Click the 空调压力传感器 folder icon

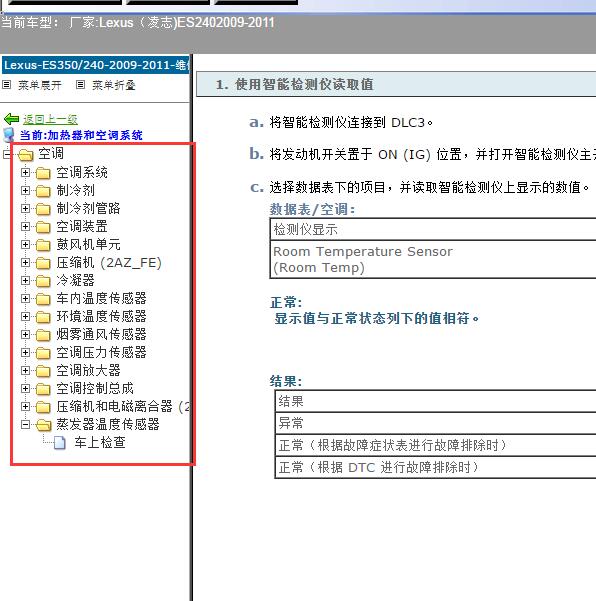point(43,353)
